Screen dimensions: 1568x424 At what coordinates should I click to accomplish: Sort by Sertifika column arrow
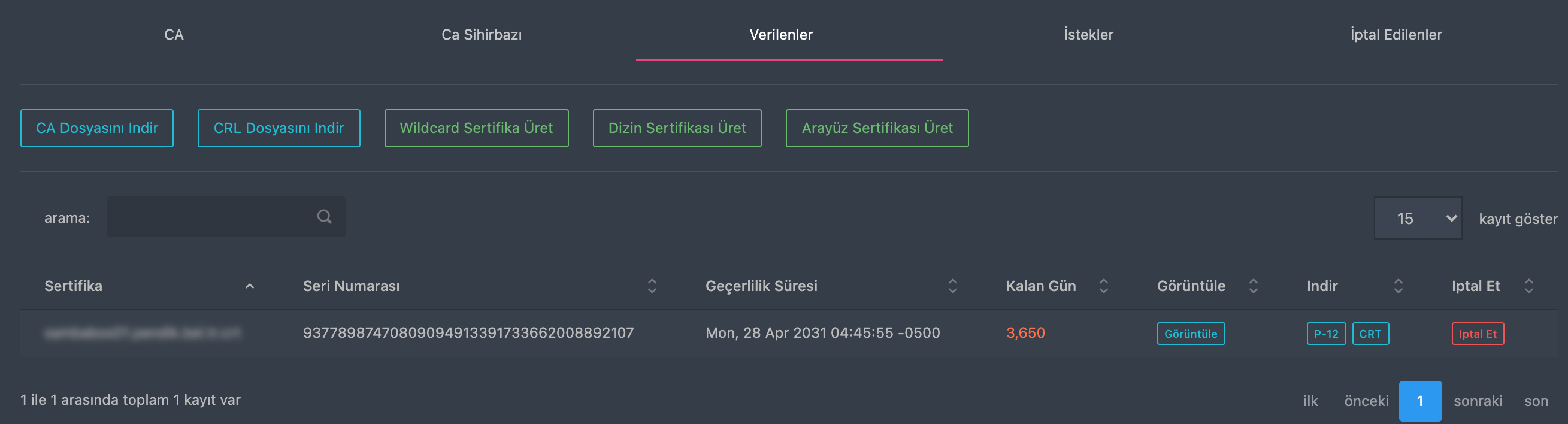(250, 286)
